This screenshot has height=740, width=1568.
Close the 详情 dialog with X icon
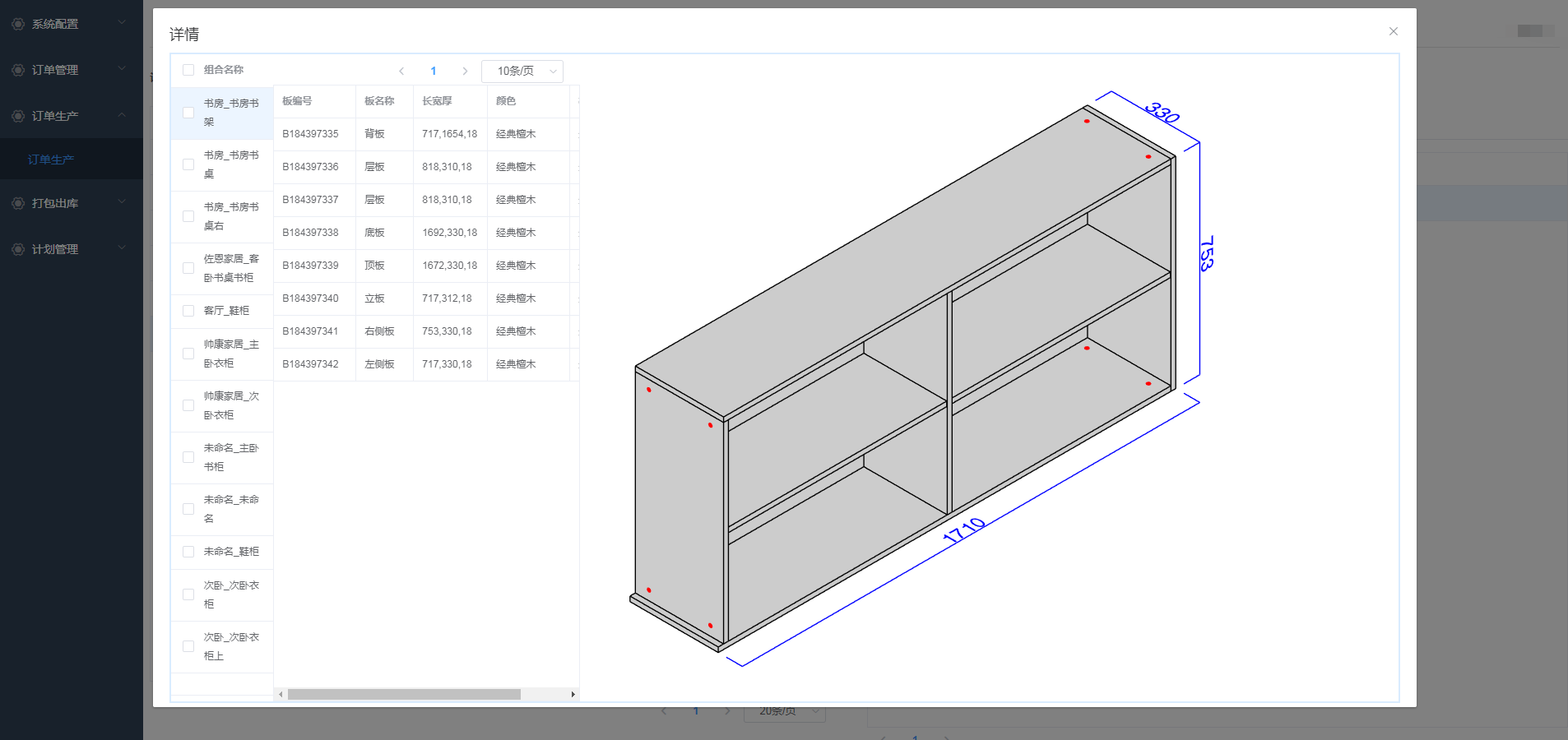tap(1393, 31)
